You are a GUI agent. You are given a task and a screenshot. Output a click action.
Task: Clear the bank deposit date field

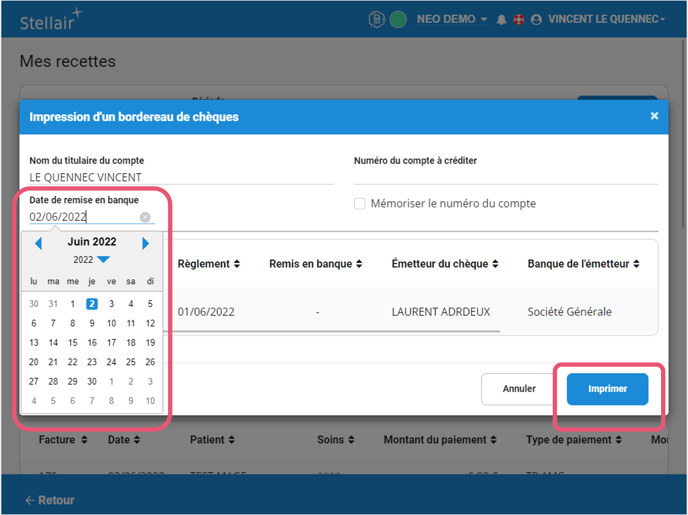tap(145, 217)
